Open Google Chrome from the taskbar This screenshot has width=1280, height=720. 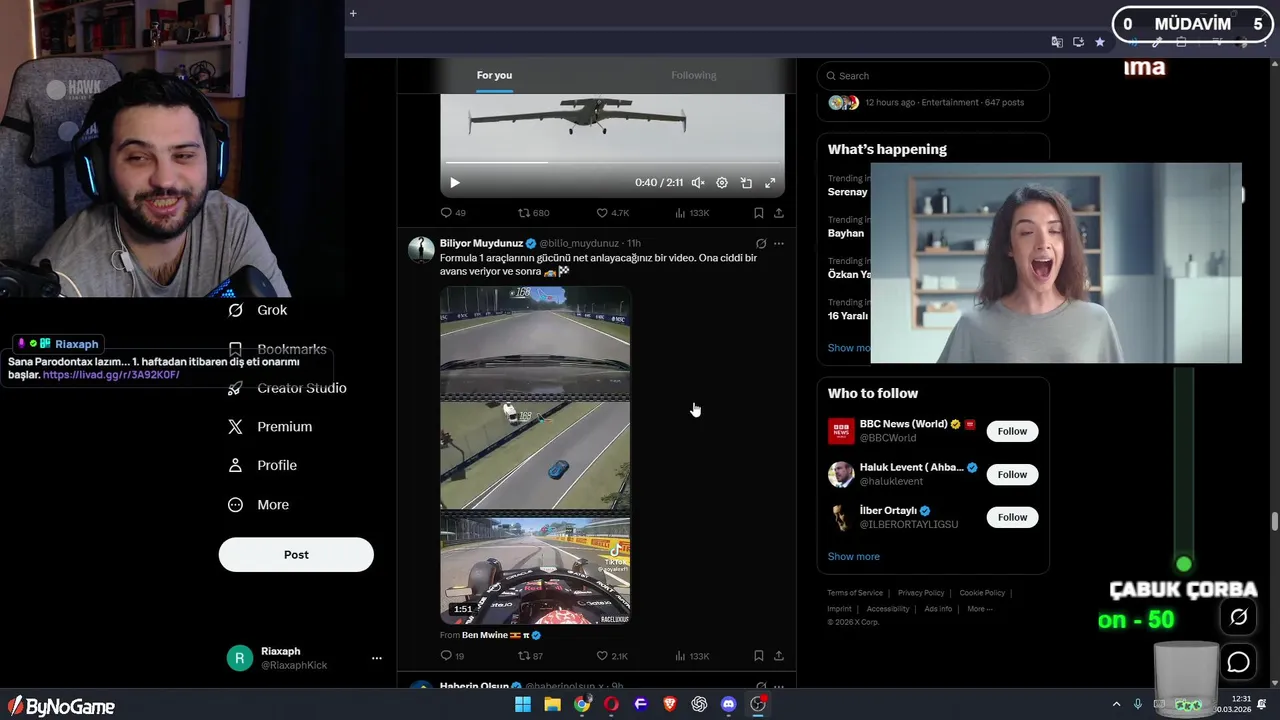coord(582,705)
